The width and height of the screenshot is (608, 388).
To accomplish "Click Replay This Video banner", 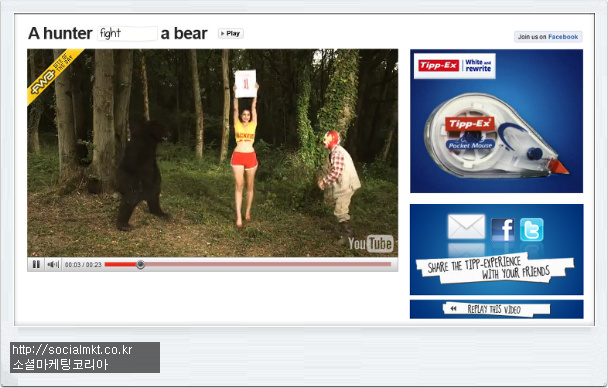I will pyautogui.click(x=496, y=309).
